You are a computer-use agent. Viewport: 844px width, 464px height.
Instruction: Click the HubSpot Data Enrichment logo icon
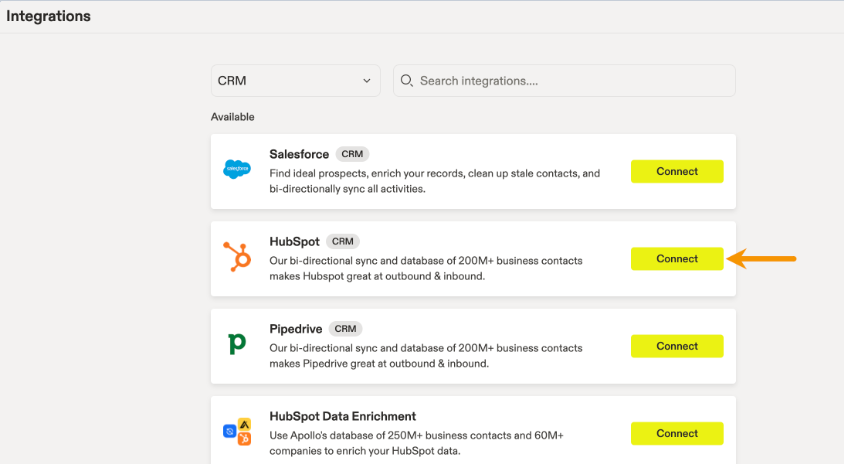pyautogui.click(x=237, y=431)
